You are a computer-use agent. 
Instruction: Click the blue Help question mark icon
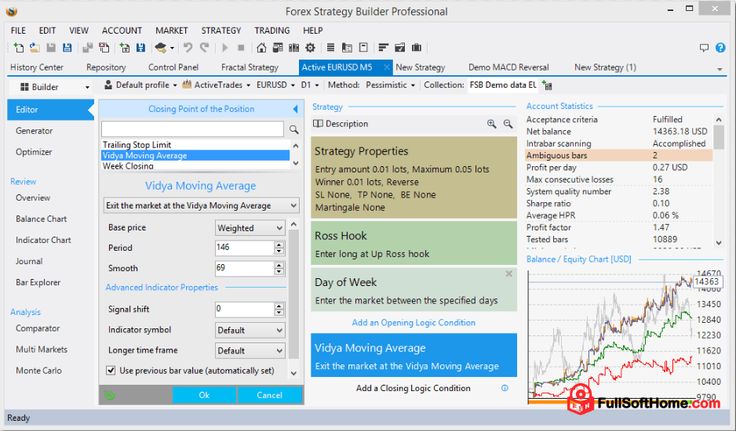(721, 48)
